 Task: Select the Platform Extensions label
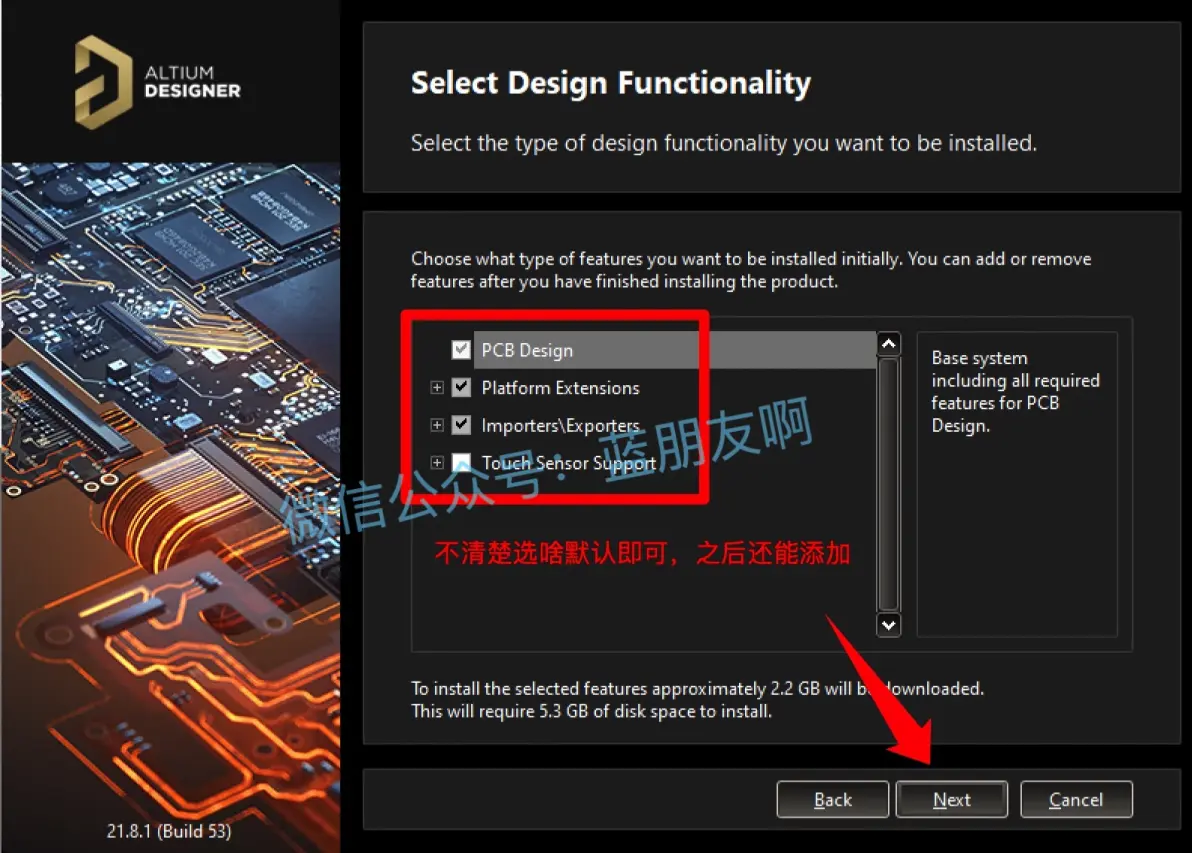tap(560, 388)
